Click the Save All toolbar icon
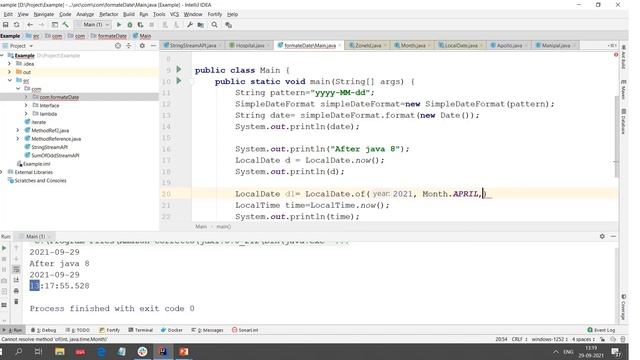Image resolution: width=640 pixels, height=360 pixels. (x=6, y=25)
